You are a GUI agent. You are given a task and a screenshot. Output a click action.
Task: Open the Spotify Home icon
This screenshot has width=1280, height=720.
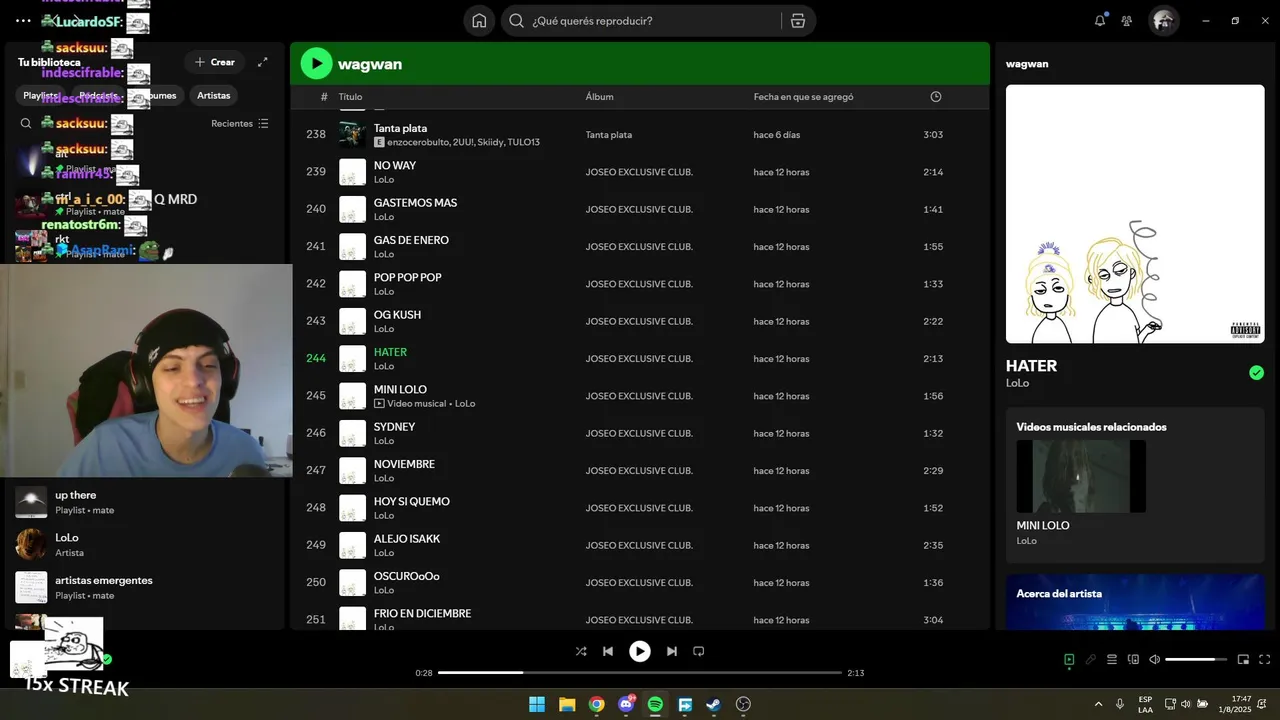point(479,21)
